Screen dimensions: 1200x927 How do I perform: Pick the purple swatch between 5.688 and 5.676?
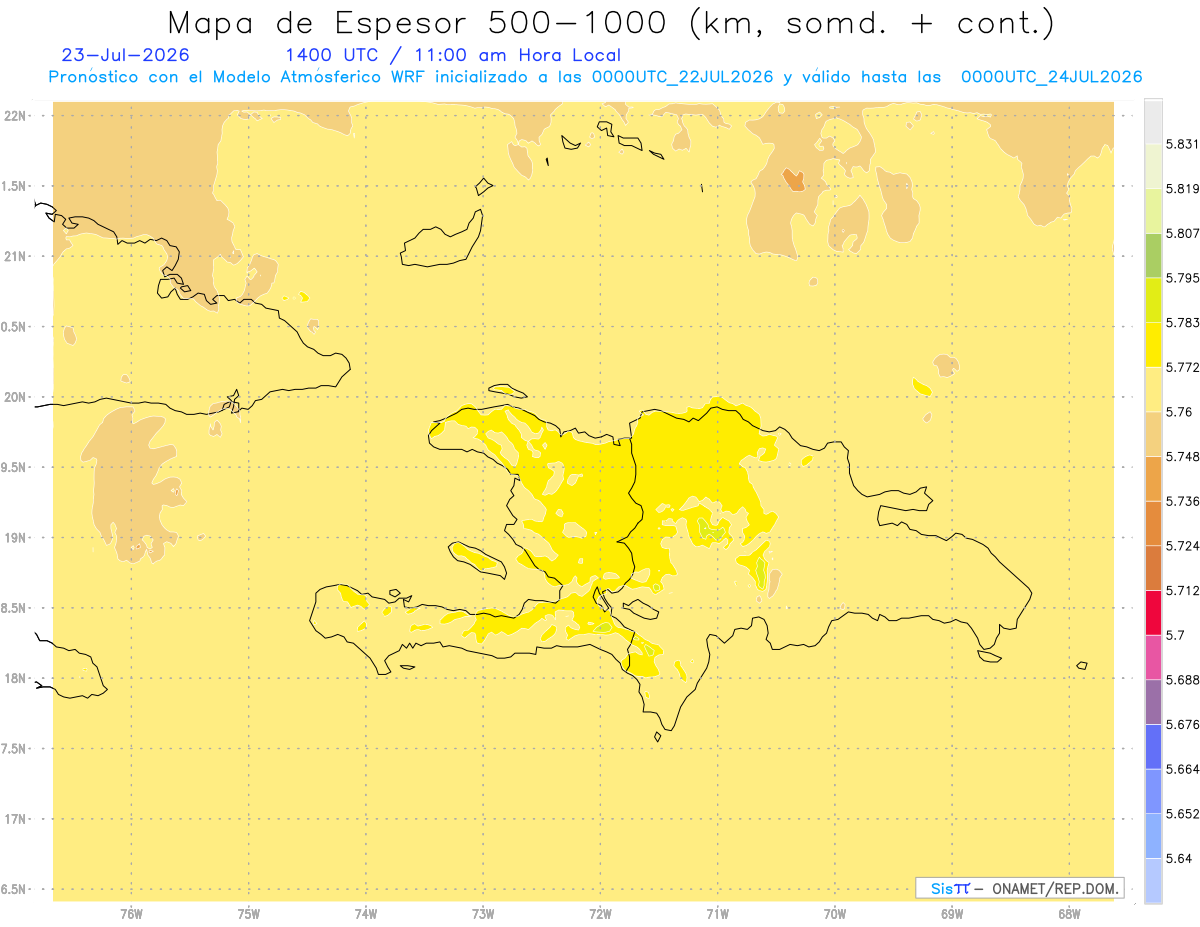(x=1153, y=702)
